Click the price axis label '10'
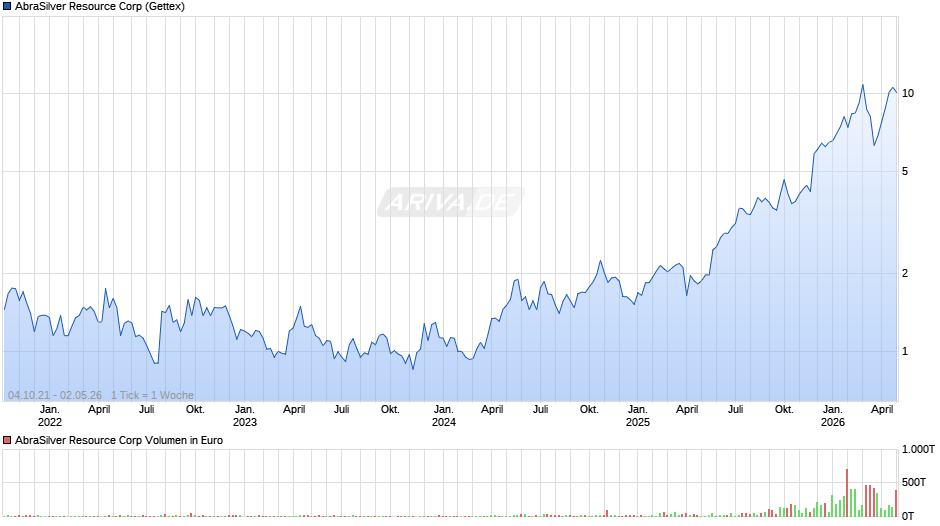The image size is (940, 526). 908,94
